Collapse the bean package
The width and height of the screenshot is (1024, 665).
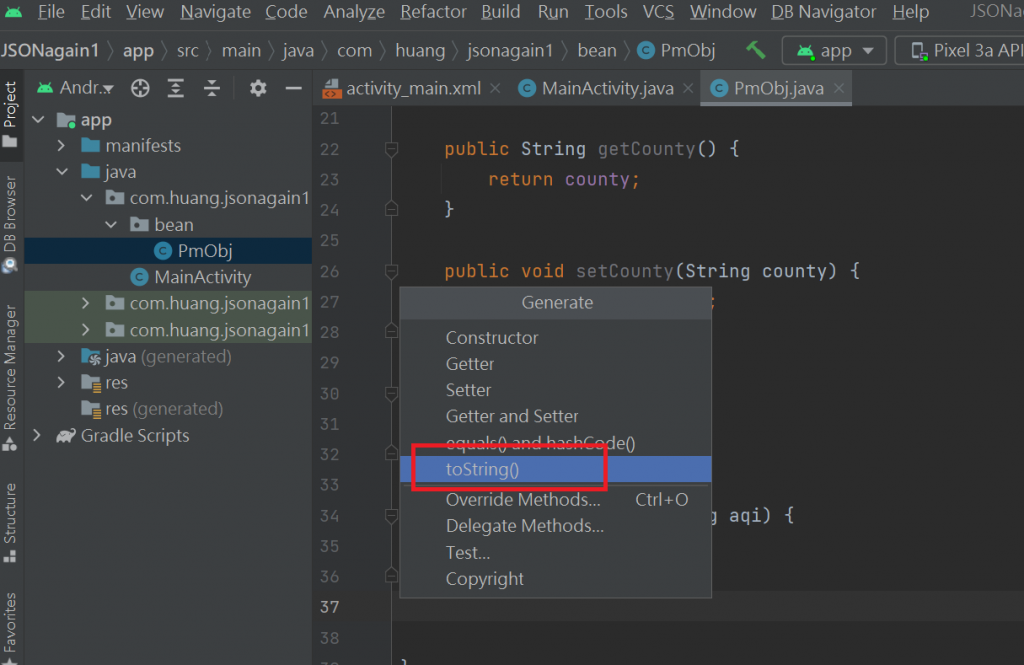point(111,225)
